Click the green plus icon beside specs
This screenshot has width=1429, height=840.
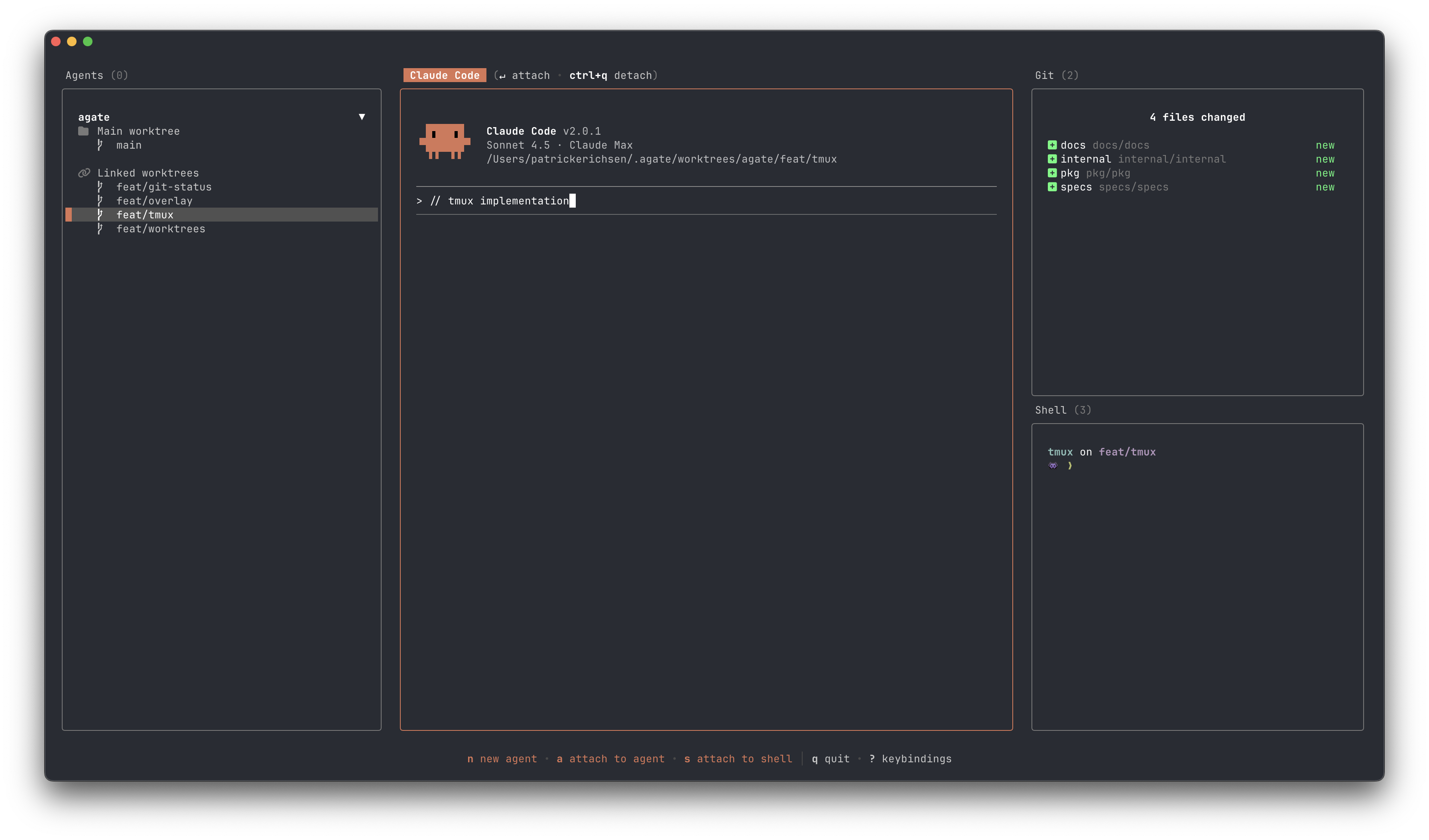click(1052, 187)
